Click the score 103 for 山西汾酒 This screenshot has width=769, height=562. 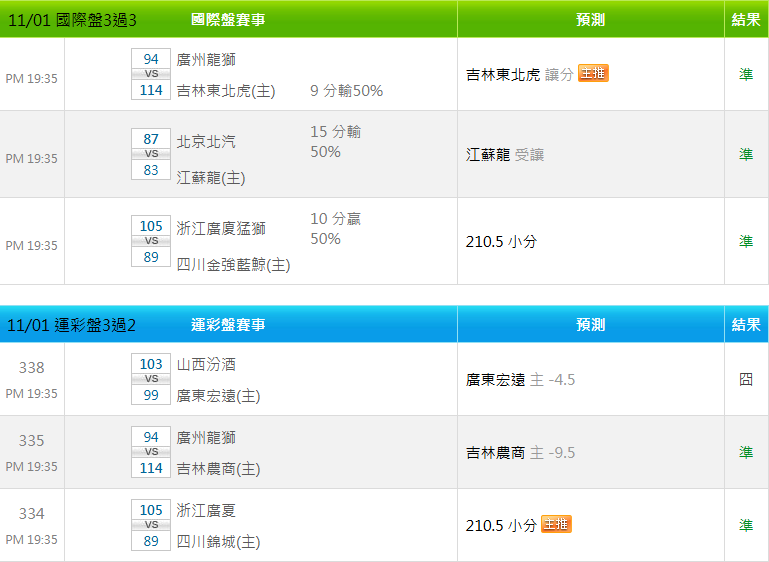[151, 364]
